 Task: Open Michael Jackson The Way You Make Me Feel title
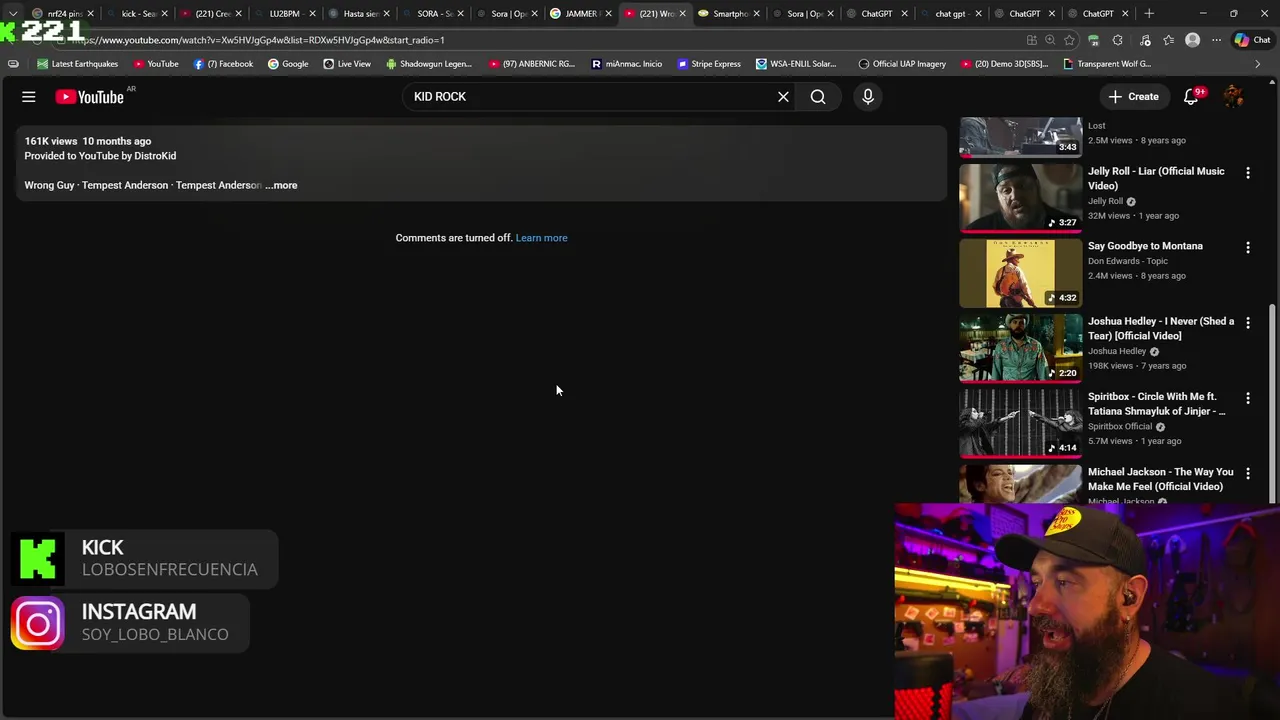pyautogui.click(x=1160, y=479)
